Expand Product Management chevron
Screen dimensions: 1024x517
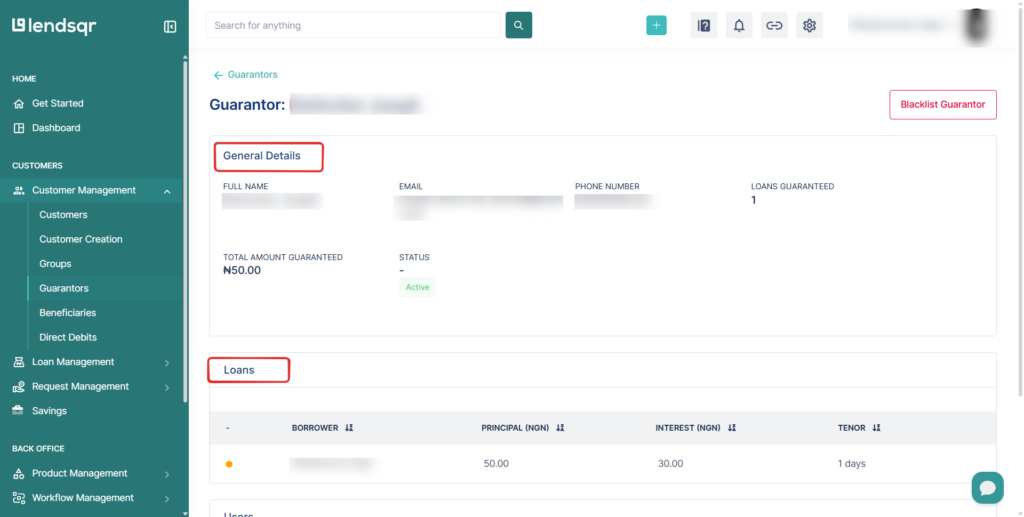tap(167, 475)
